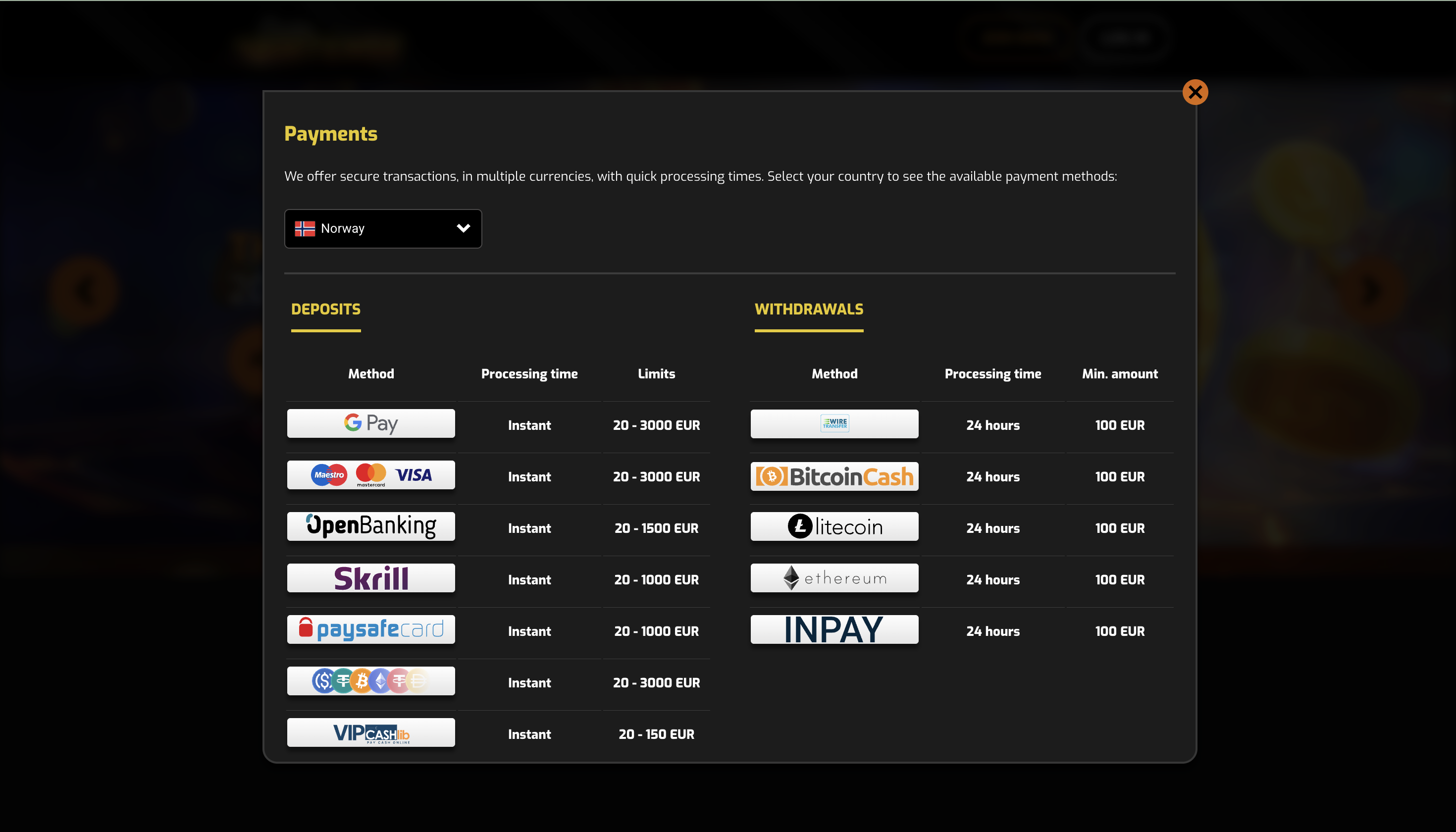1456x832 pixels.
Task: Click 100 EUR in the litecoin row
Action: click(1119, 528)
